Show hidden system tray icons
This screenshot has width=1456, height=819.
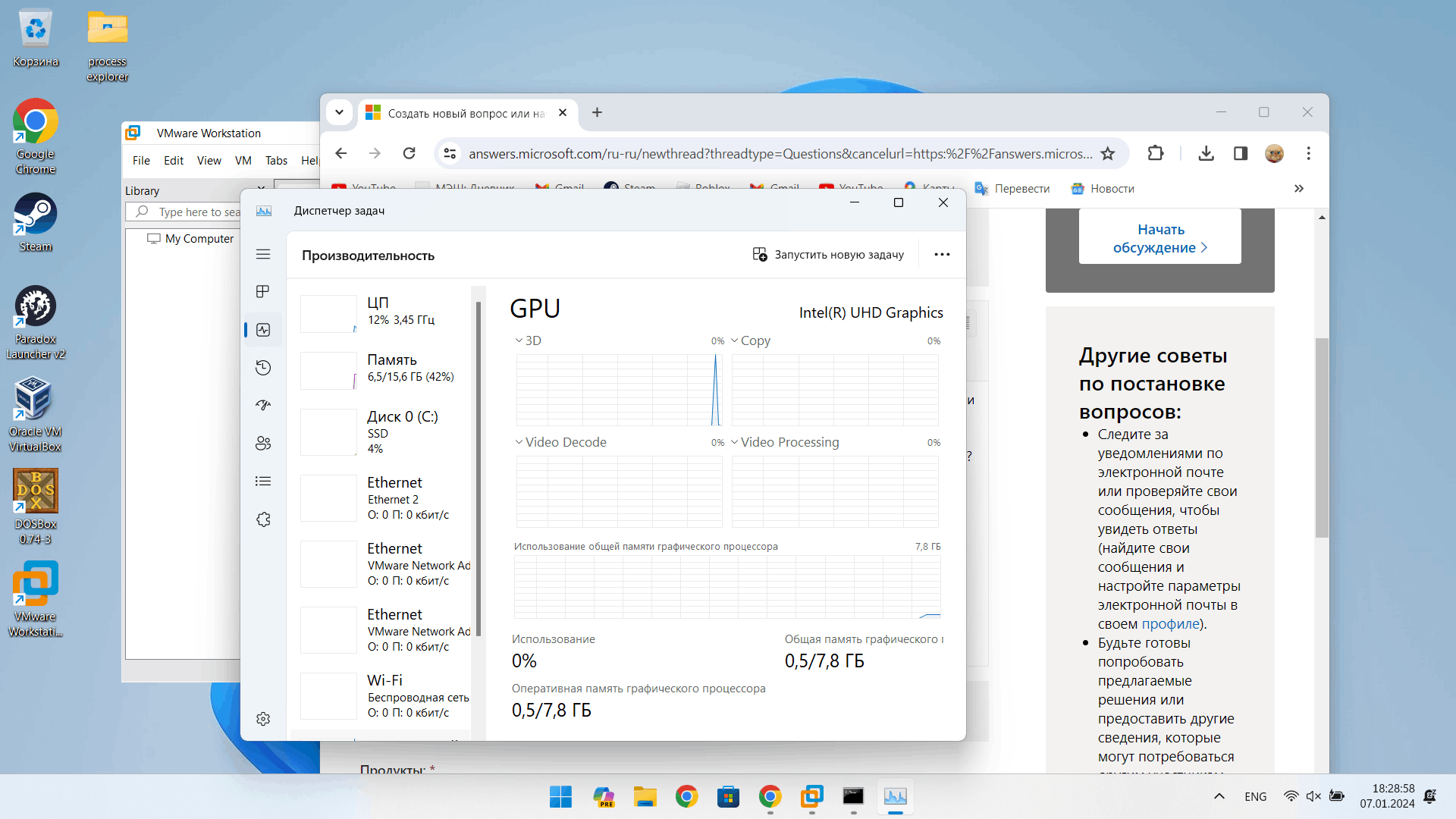click(x=1219, y=796)
